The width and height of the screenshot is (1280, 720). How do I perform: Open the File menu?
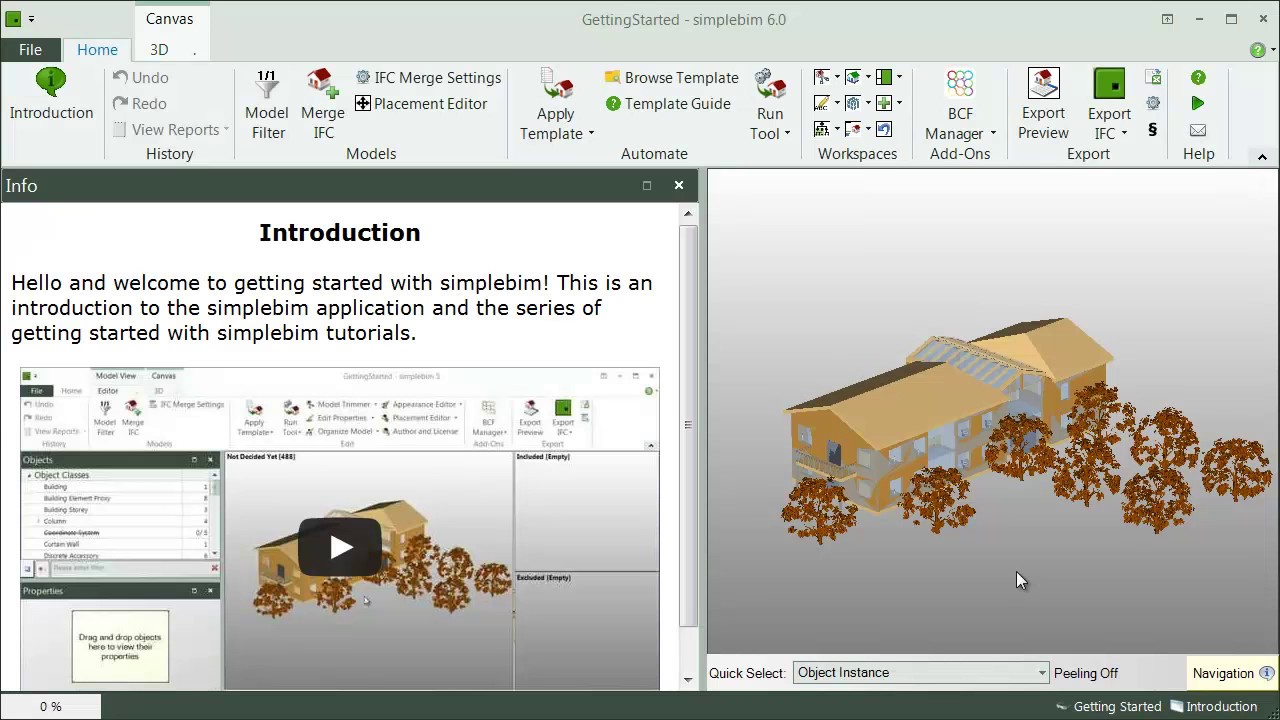(30, 50)
